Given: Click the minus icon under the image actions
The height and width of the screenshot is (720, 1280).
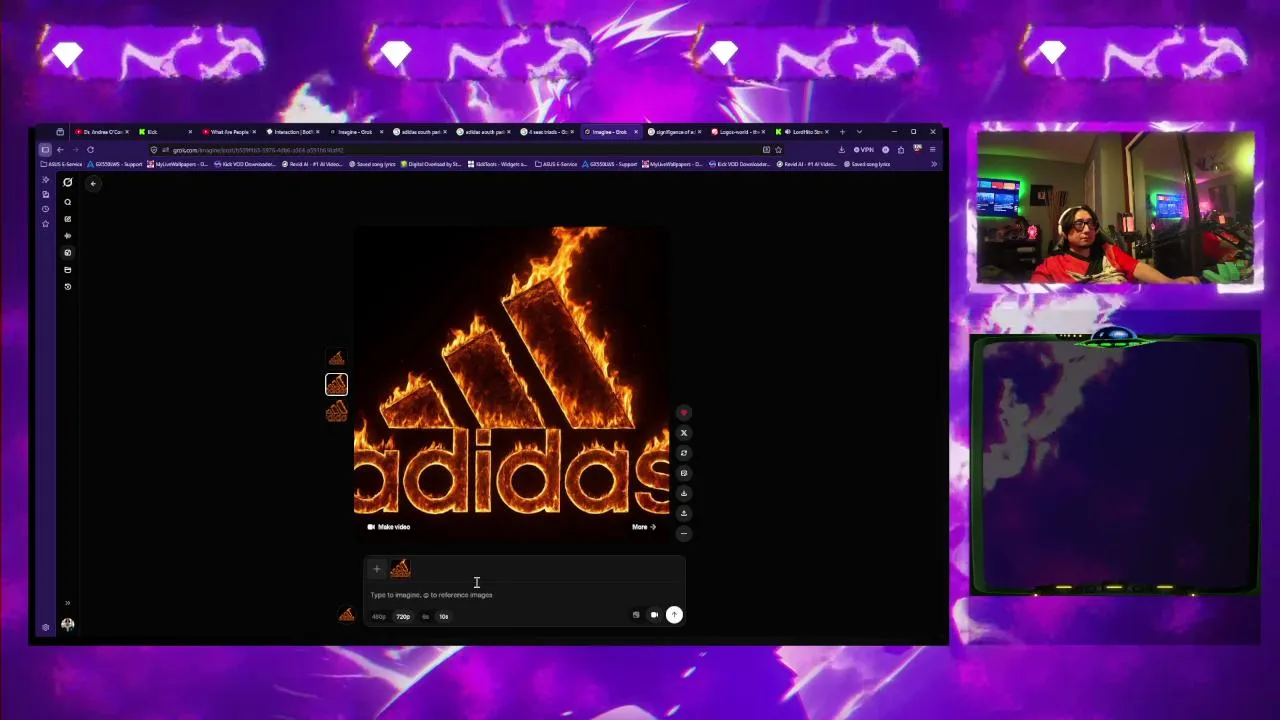Looking at the screenshot, I should 684,533.
